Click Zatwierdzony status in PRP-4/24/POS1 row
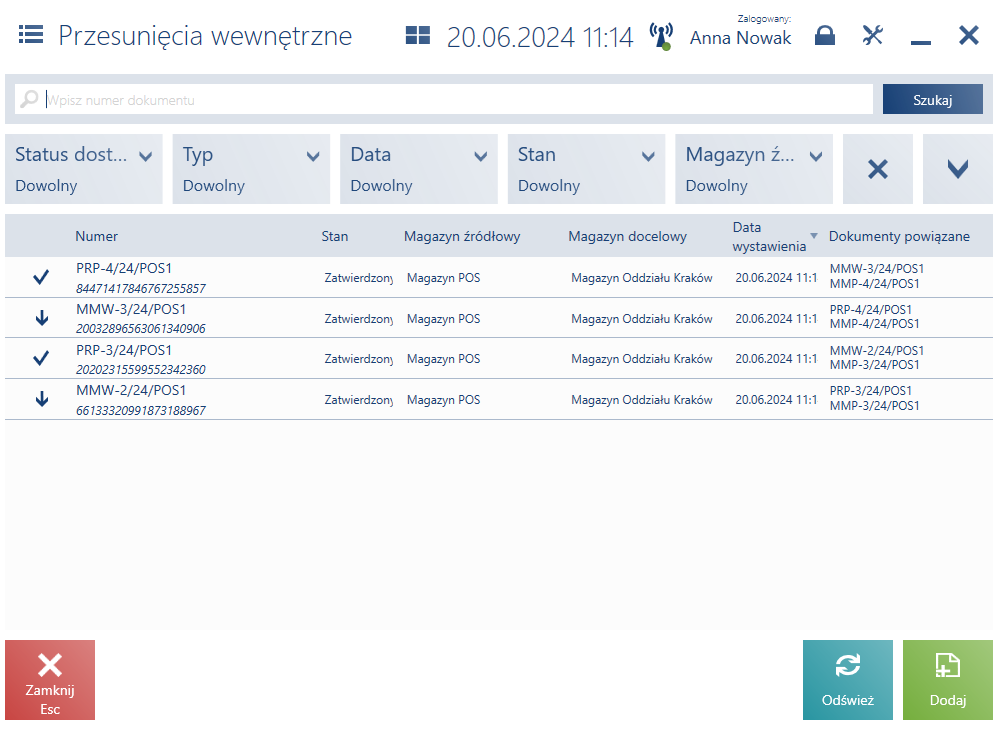Screen dimensions: 999x730 tap(359, 278)
